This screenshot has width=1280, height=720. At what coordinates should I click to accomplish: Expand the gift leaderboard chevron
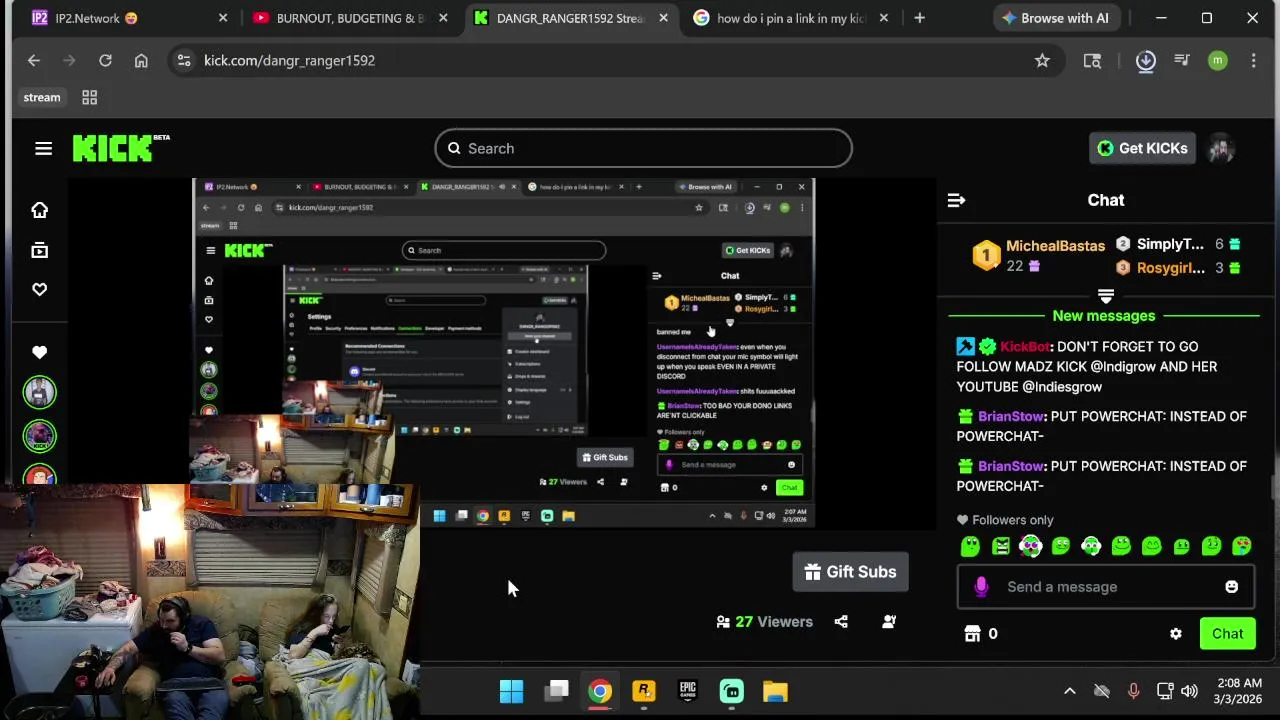pyautogui.click(x=1105, y=297)
